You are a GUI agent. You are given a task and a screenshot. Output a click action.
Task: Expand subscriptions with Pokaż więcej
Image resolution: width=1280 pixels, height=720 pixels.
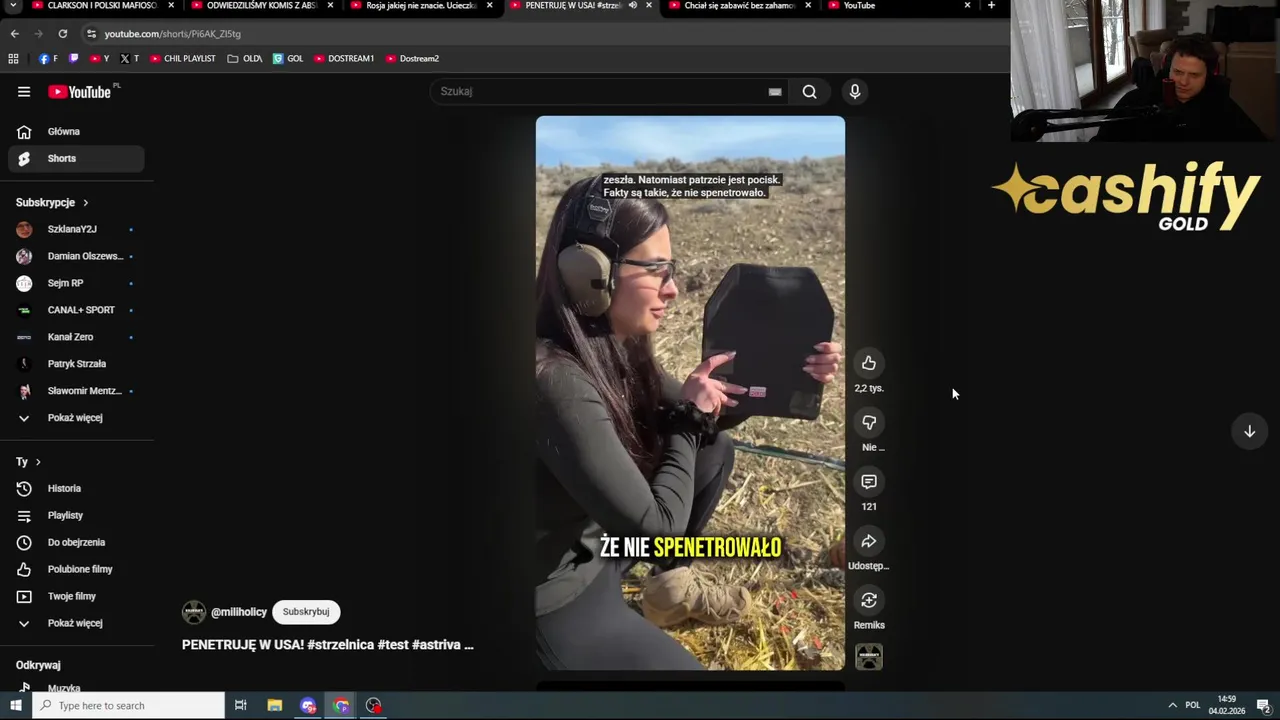[x=76, y=418]
